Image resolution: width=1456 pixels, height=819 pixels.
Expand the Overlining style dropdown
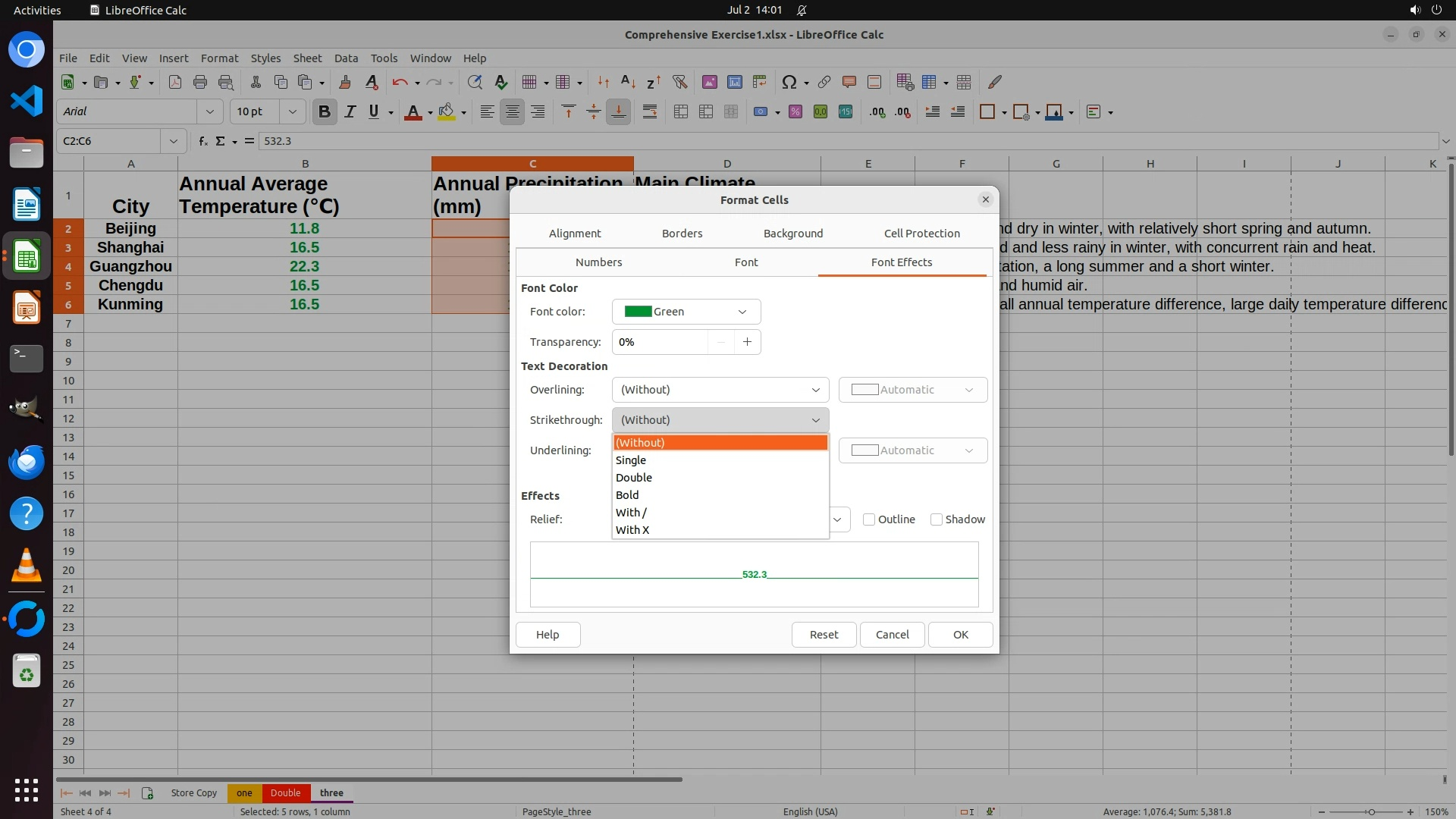point(720,390)
